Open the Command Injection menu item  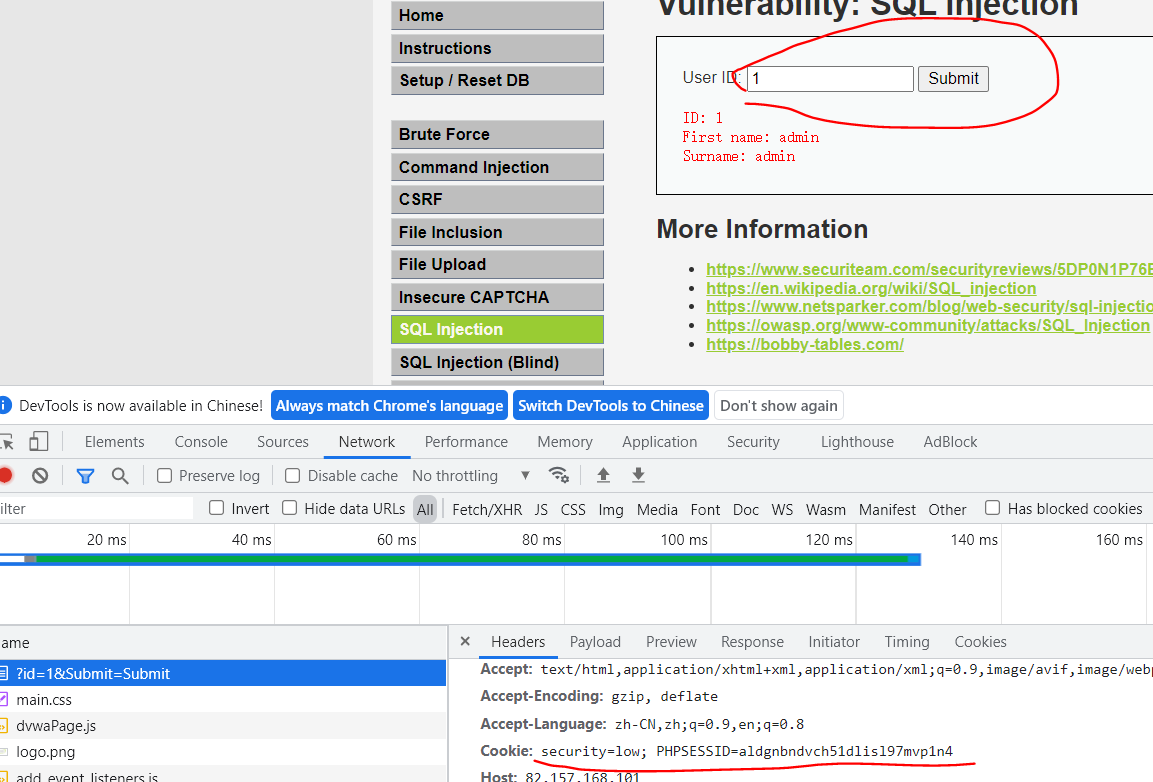(x=497, y=167)
